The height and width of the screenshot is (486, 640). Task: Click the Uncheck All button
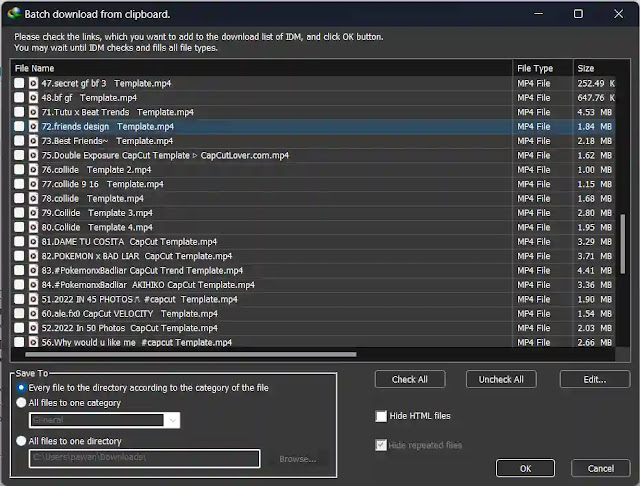(501, 379)
